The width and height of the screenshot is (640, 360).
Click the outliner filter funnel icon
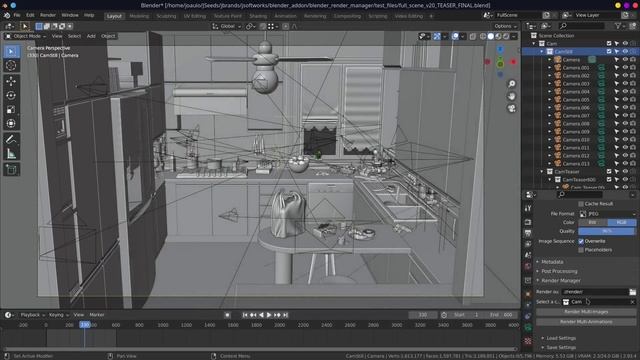click(x=618, y=26)
